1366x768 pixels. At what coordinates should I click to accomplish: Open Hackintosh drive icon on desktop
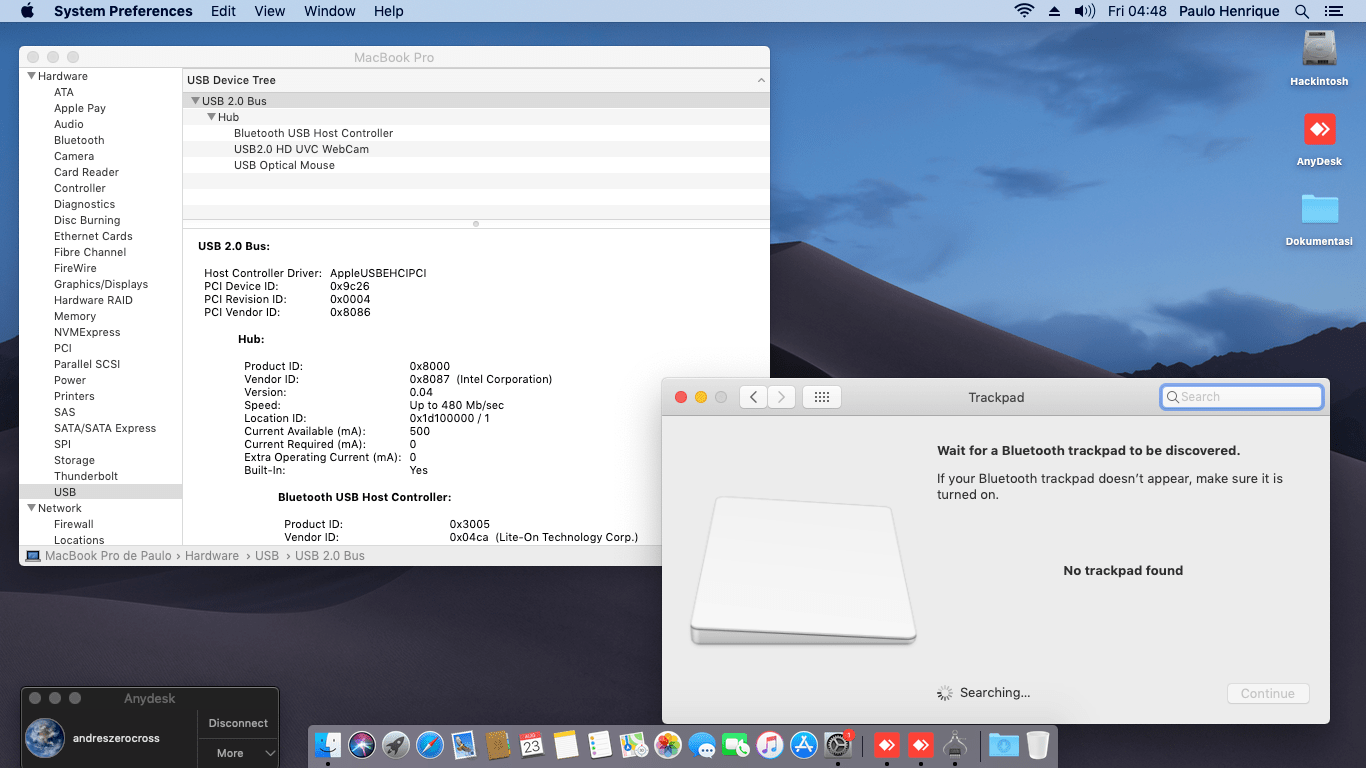coord(1319,50)
